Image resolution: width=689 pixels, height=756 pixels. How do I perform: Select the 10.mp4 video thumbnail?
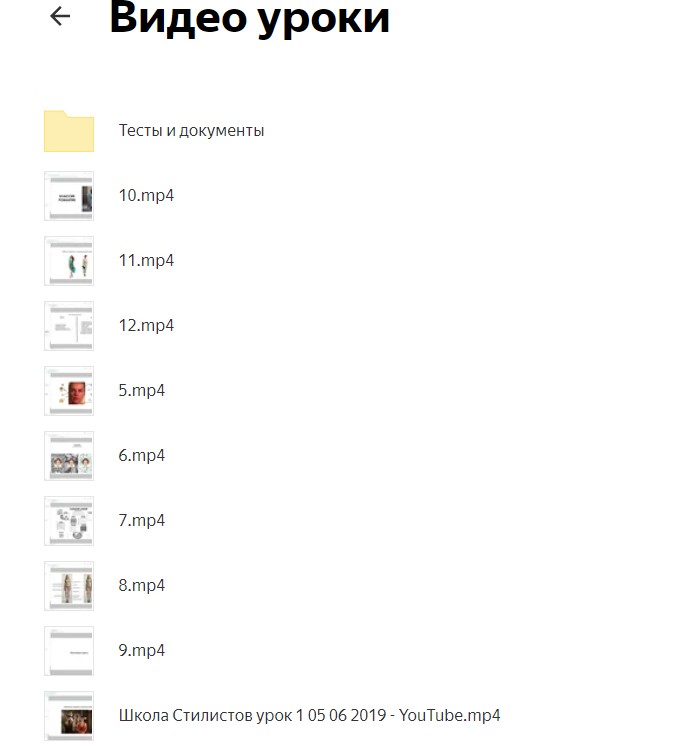pos(69,196)
